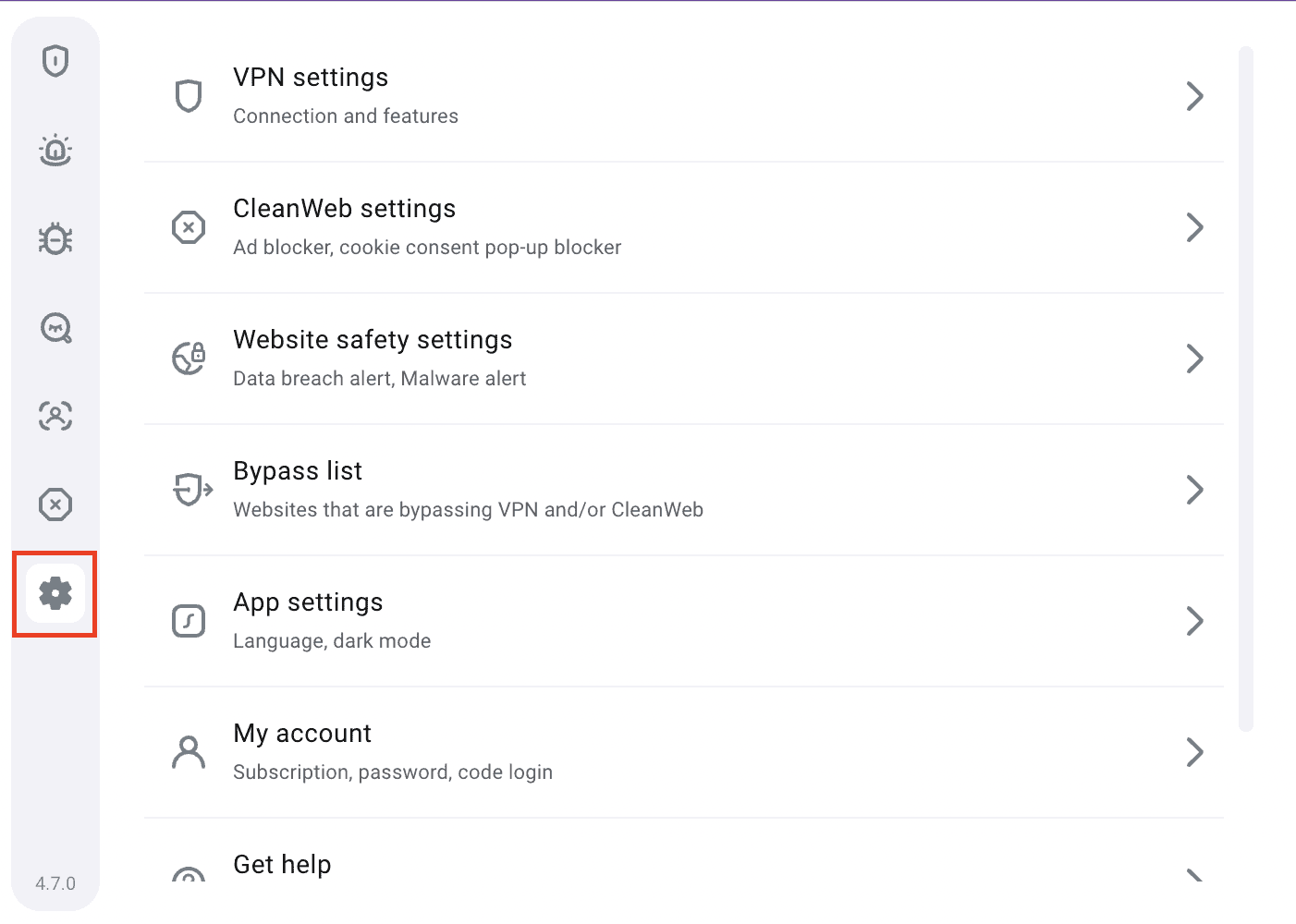Image resolution: width=1296 pixels, height=924 pixels.
Task: Open the Alert siren icon in sidebar
Action: pos(55,150)
